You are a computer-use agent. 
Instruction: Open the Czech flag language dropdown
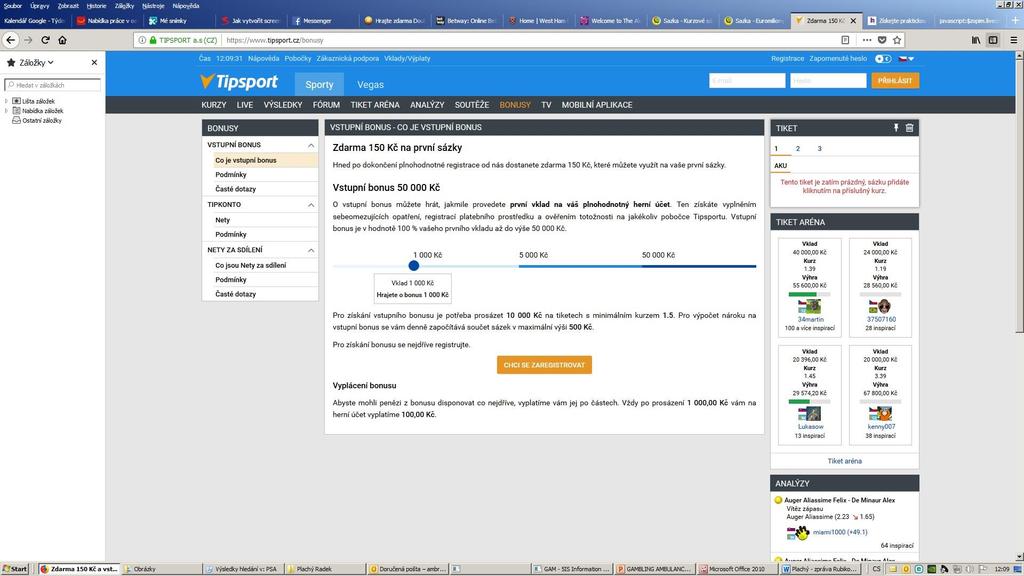click(x=906, y=59)
